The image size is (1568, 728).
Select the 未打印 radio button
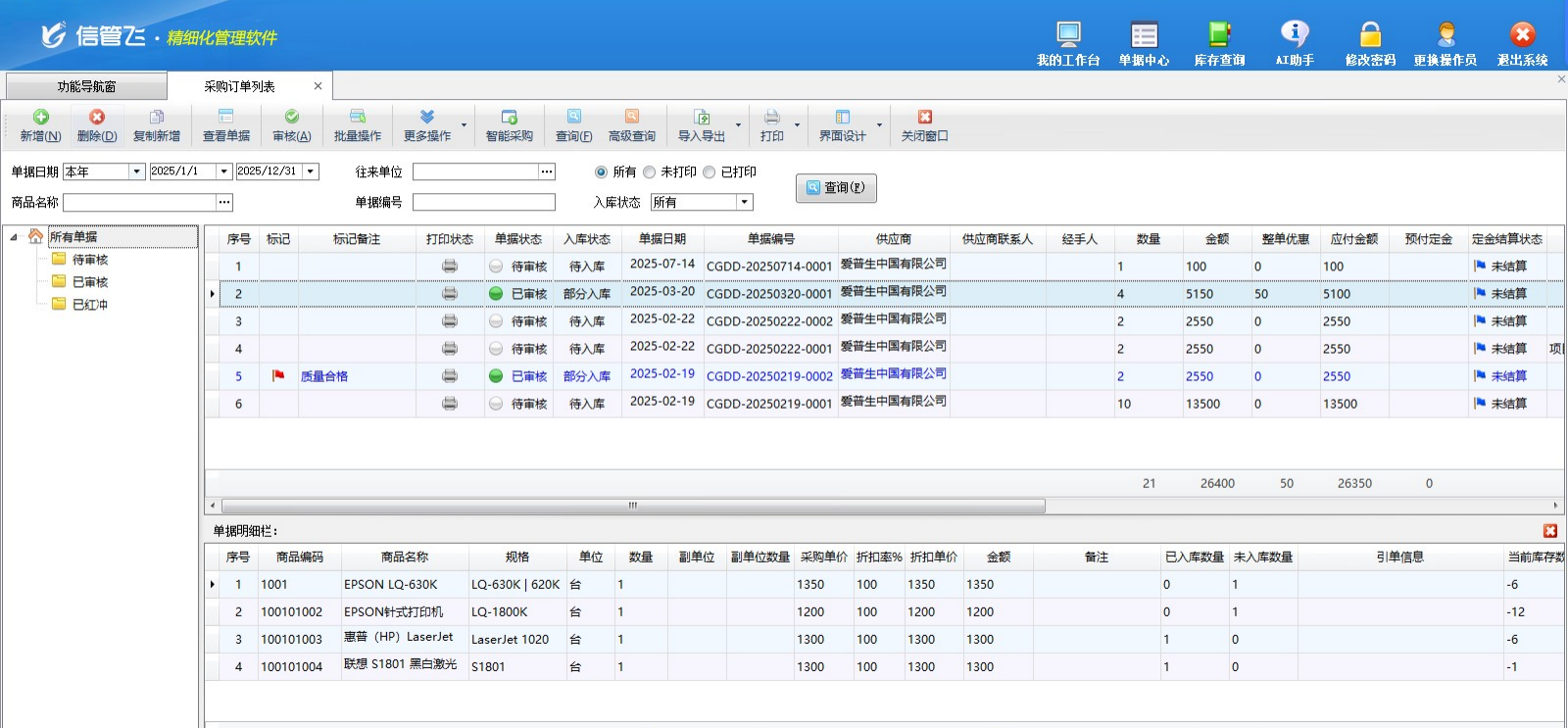click(x=650, y=172)
